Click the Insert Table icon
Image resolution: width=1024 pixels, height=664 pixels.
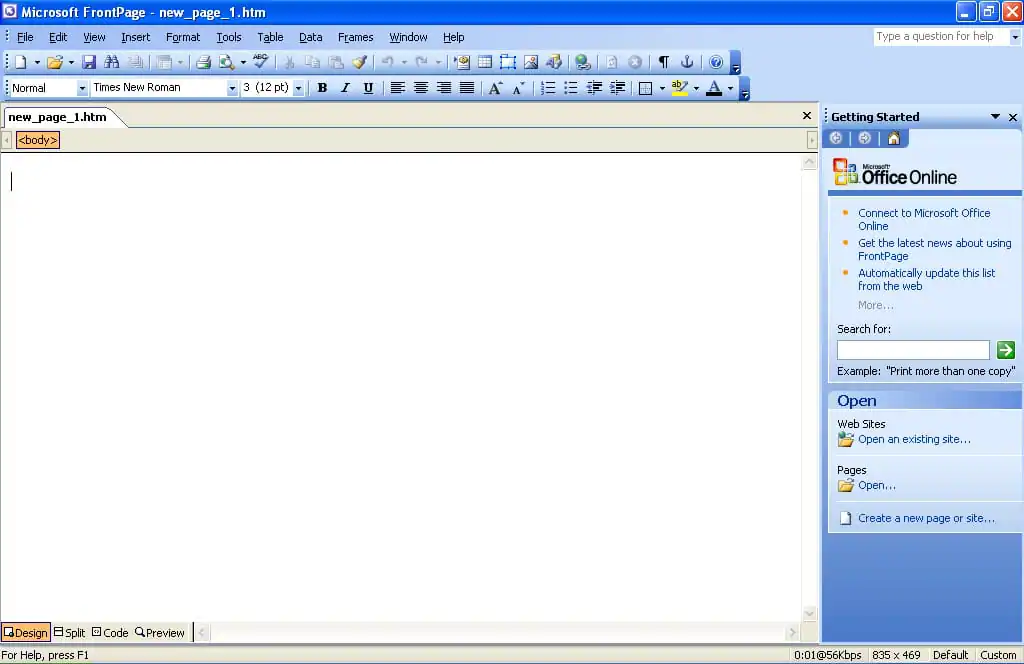point(485,62)
